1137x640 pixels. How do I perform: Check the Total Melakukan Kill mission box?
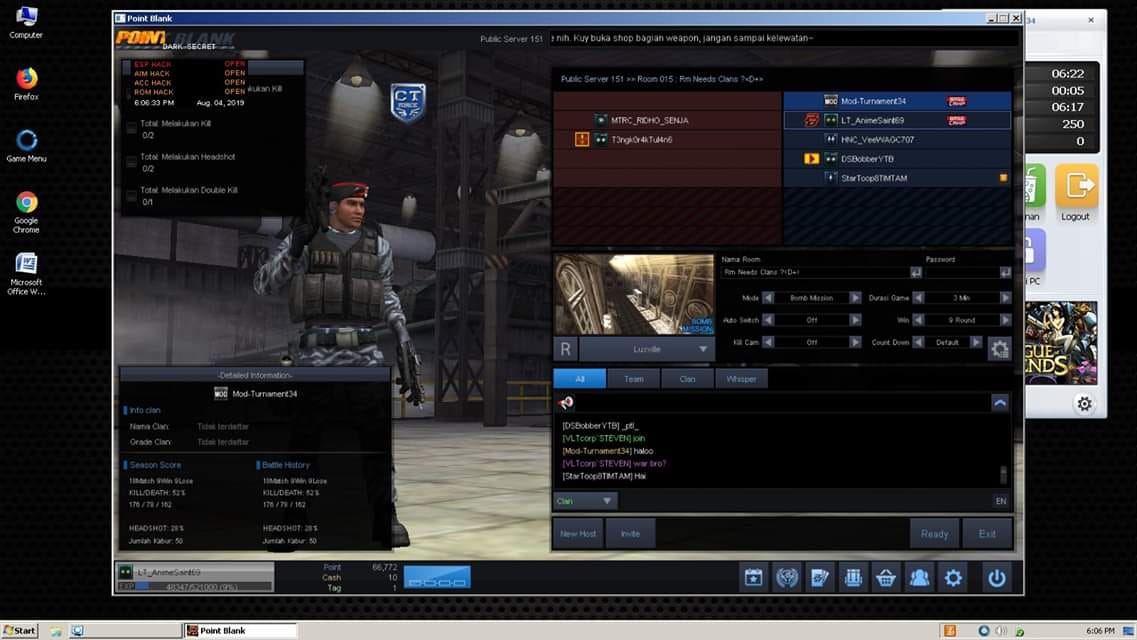(x=131, y=128)
